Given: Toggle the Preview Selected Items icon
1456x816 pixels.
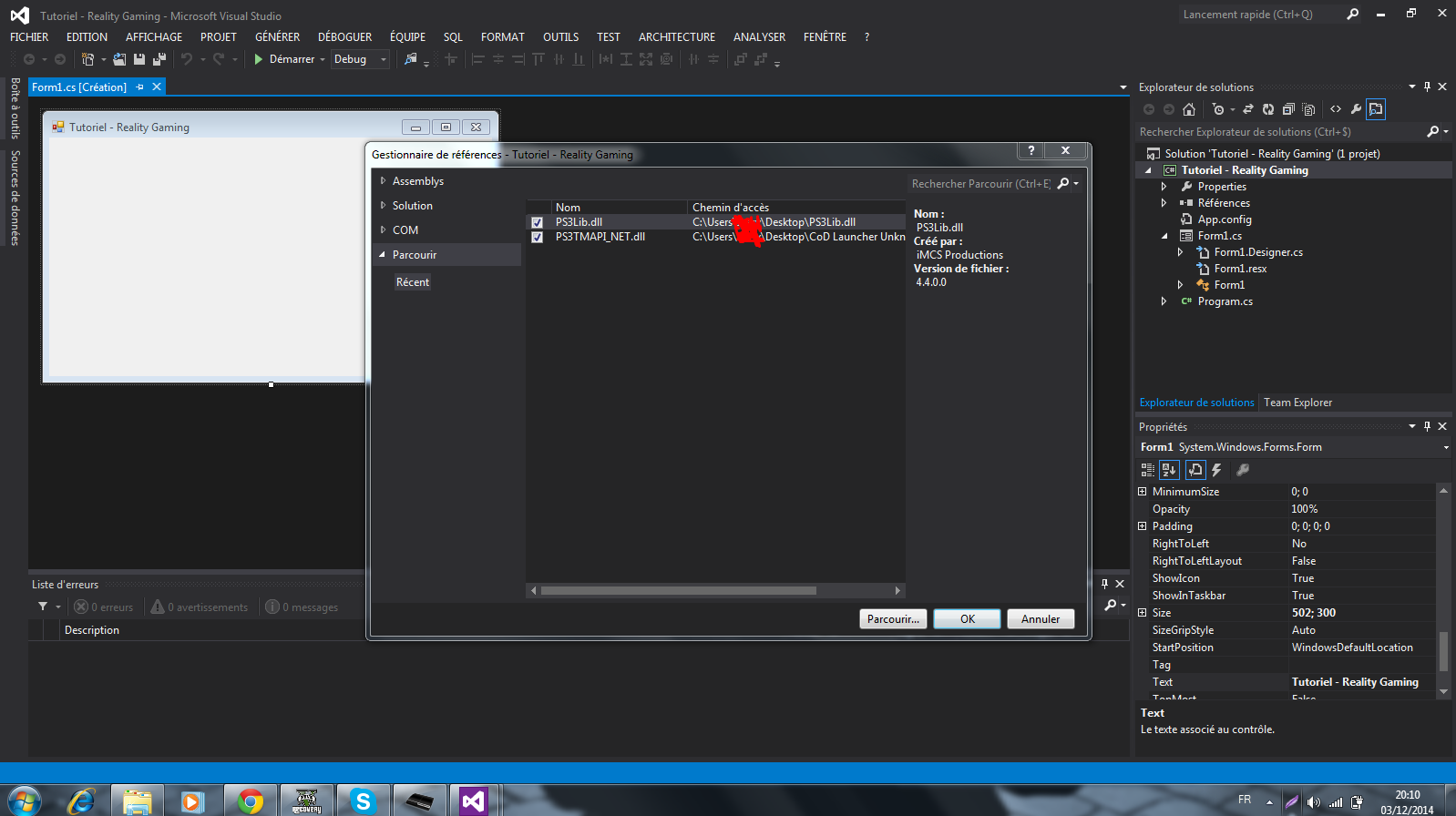Looking at the screenshot, I should pos(1376,109).
